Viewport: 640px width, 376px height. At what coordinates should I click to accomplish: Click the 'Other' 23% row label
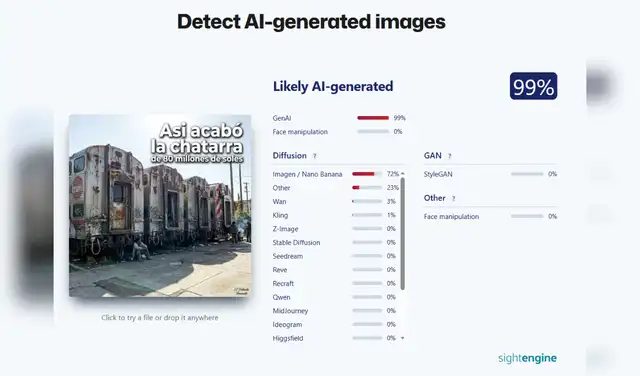point(281,188)
